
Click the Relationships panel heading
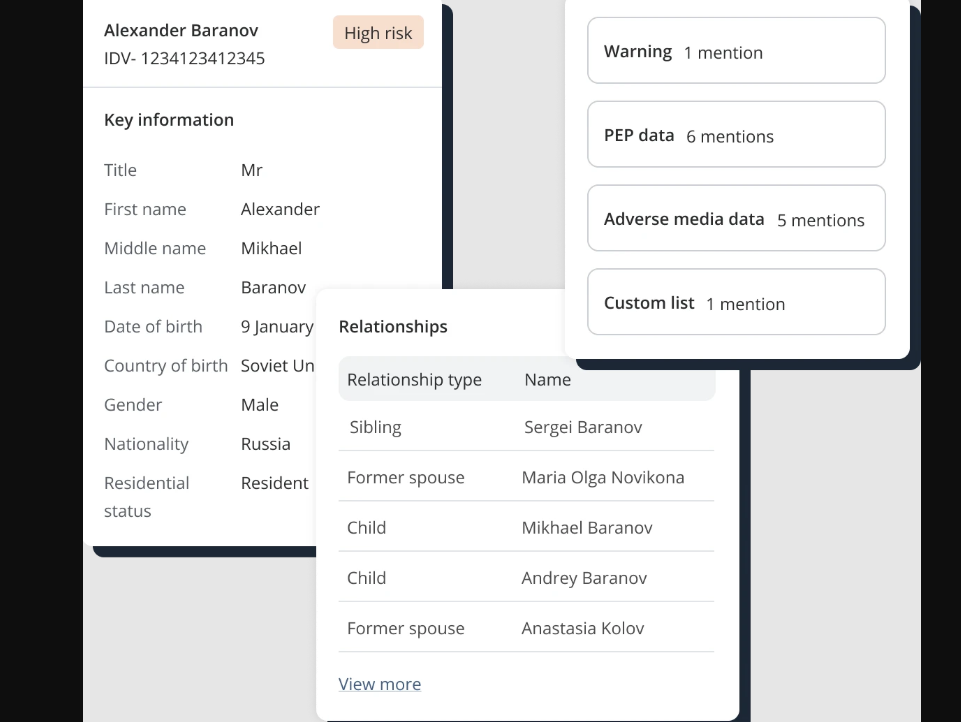point(393,327)
